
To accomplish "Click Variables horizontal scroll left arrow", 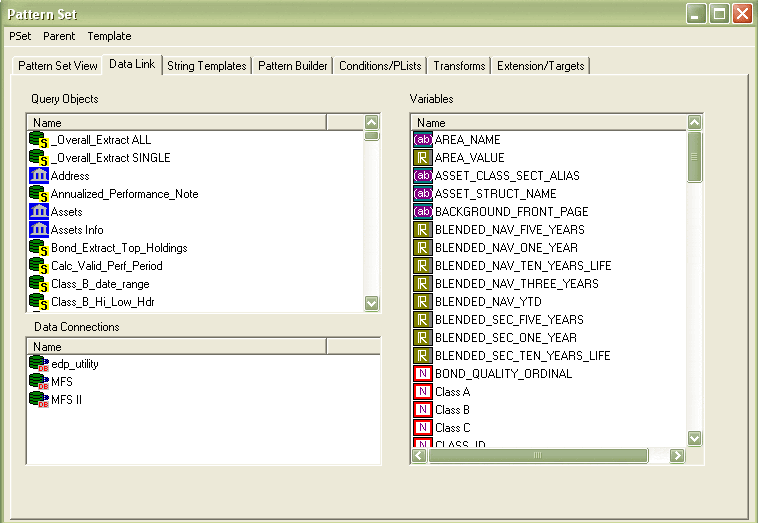I will [419, 455].
